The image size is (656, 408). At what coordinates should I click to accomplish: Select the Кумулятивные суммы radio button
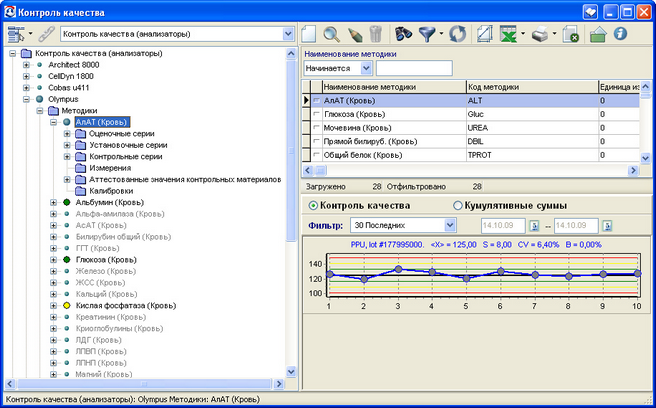pos(459,205)
